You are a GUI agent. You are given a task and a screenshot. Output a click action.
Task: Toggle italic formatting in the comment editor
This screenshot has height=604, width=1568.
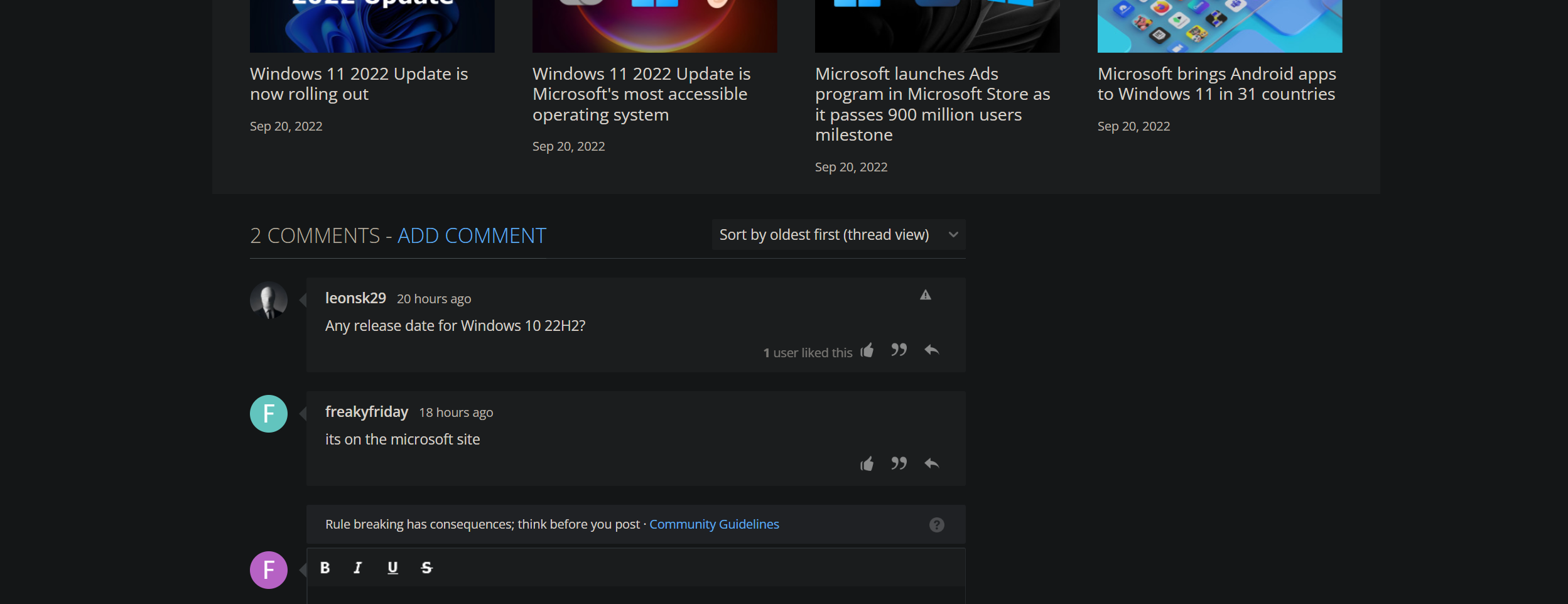(x=358, y=567)
